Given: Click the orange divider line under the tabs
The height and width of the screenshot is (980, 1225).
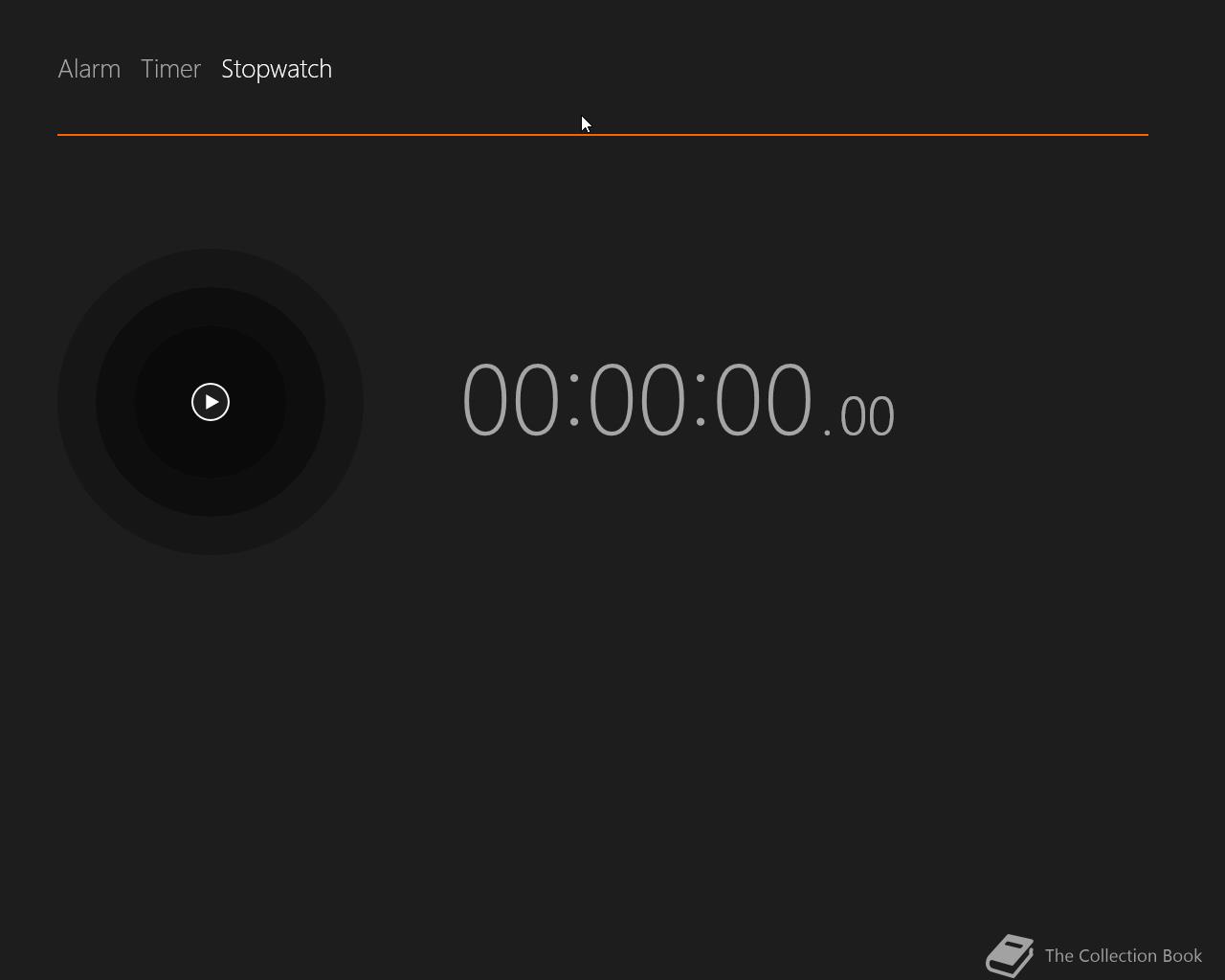Looking at the screenshot, I should [603, 135].
